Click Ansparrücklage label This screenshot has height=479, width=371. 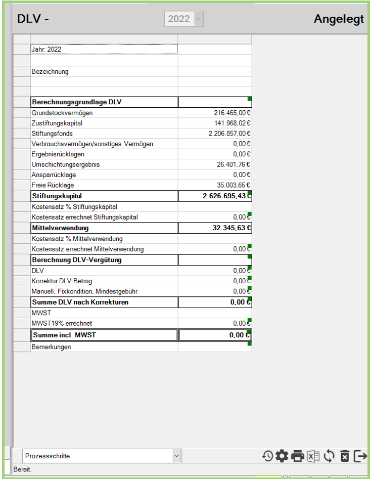pyautogui.click(x=54, y=175)
